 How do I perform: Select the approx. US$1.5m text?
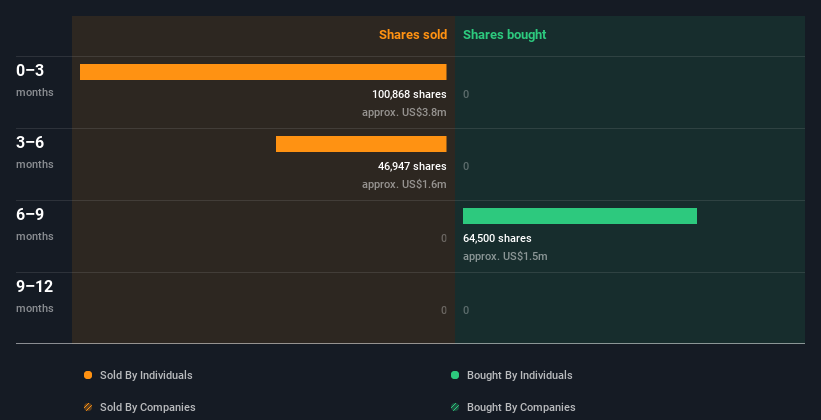505,256
